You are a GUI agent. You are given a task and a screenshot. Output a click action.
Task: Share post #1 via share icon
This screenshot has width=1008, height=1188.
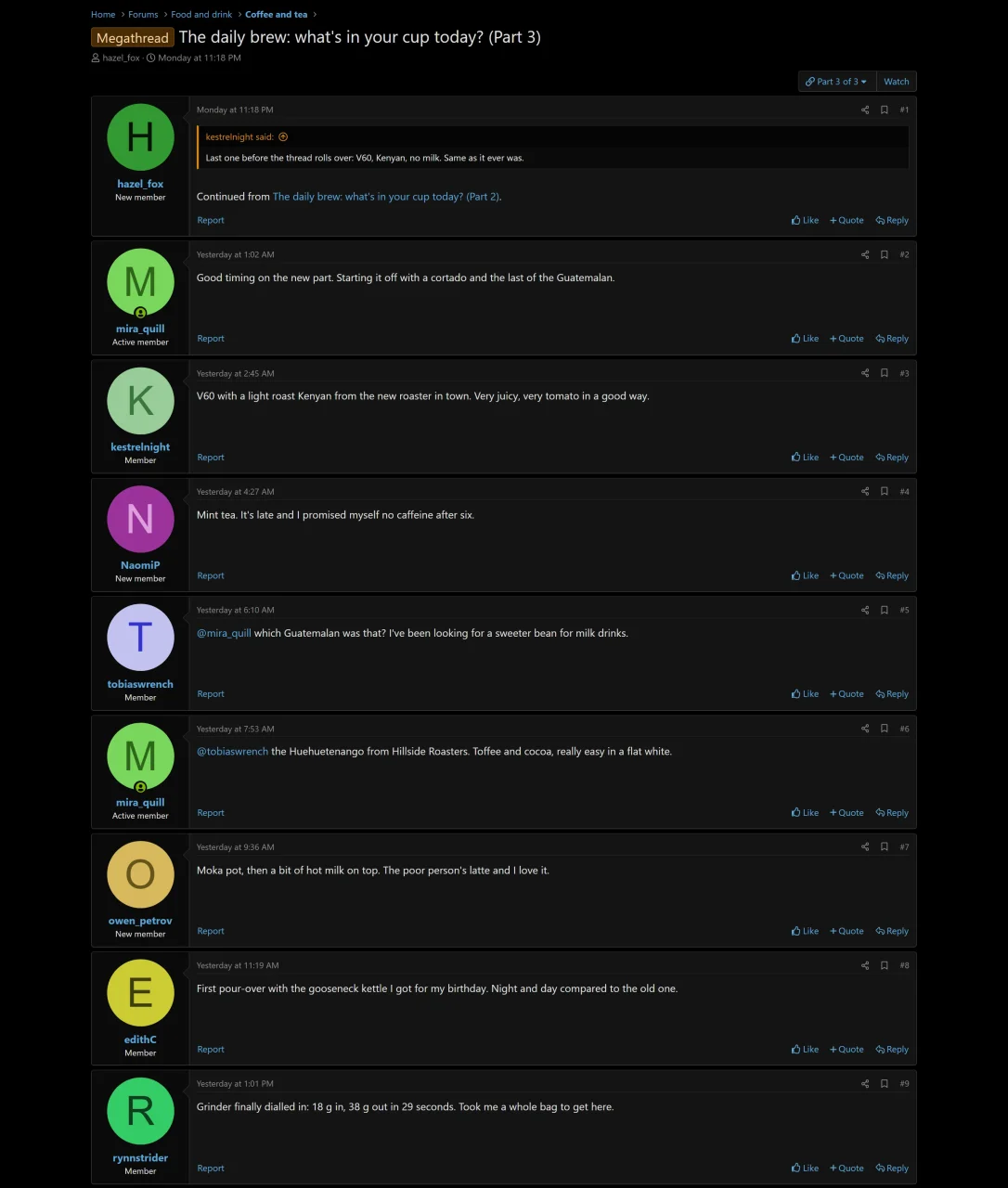coord(865,110)
